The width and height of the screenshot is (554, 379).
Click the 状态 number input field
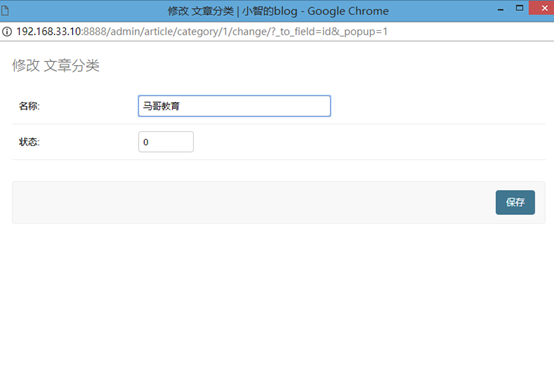[x=166, y=142]
